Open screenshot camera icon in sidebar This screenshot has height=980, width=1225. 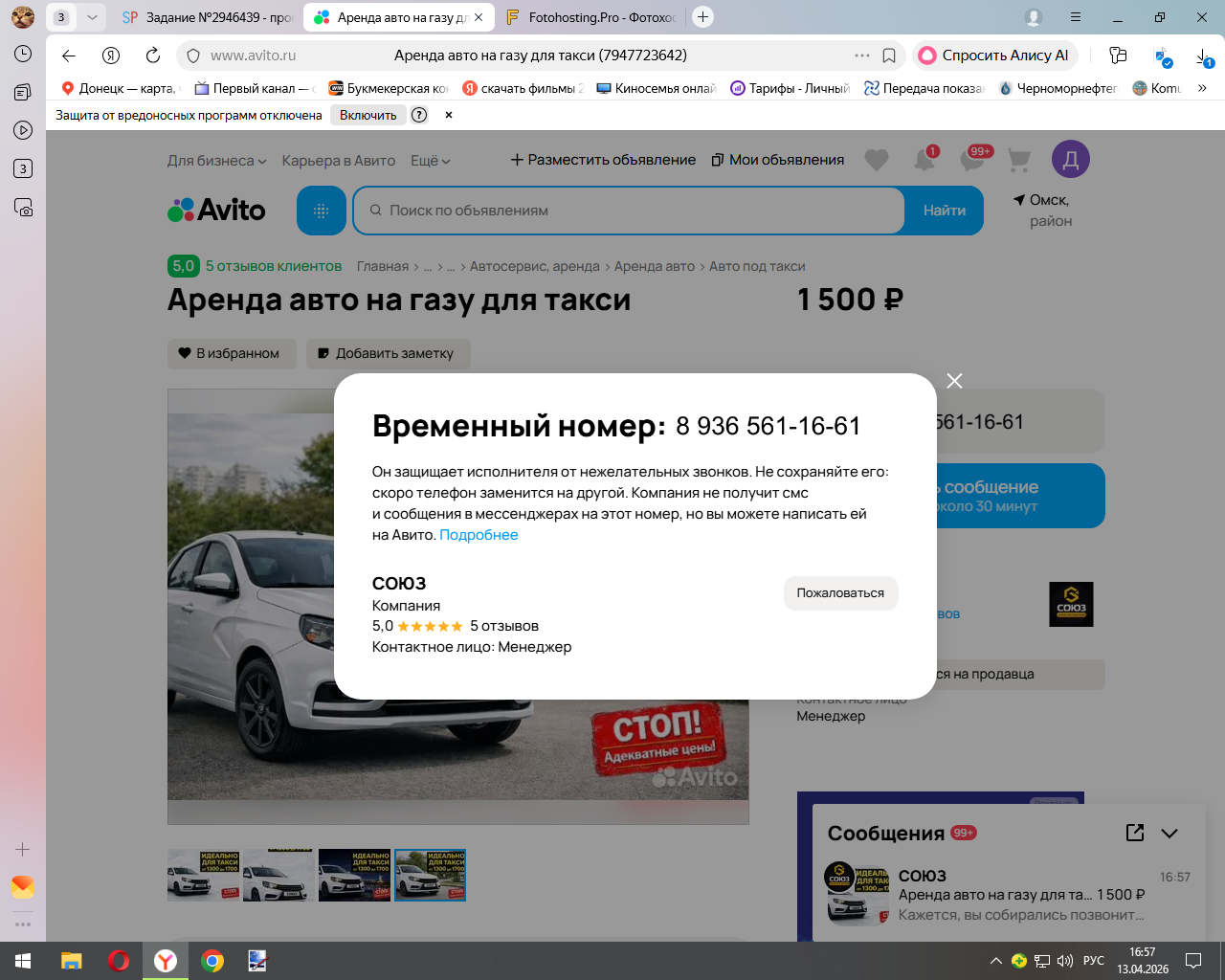point(23,207)
